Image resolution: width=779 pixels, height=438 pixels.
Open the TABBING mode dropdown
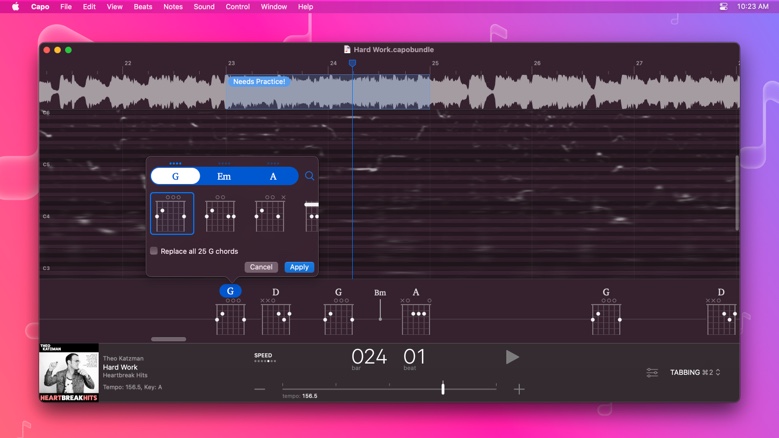(695, 372)
